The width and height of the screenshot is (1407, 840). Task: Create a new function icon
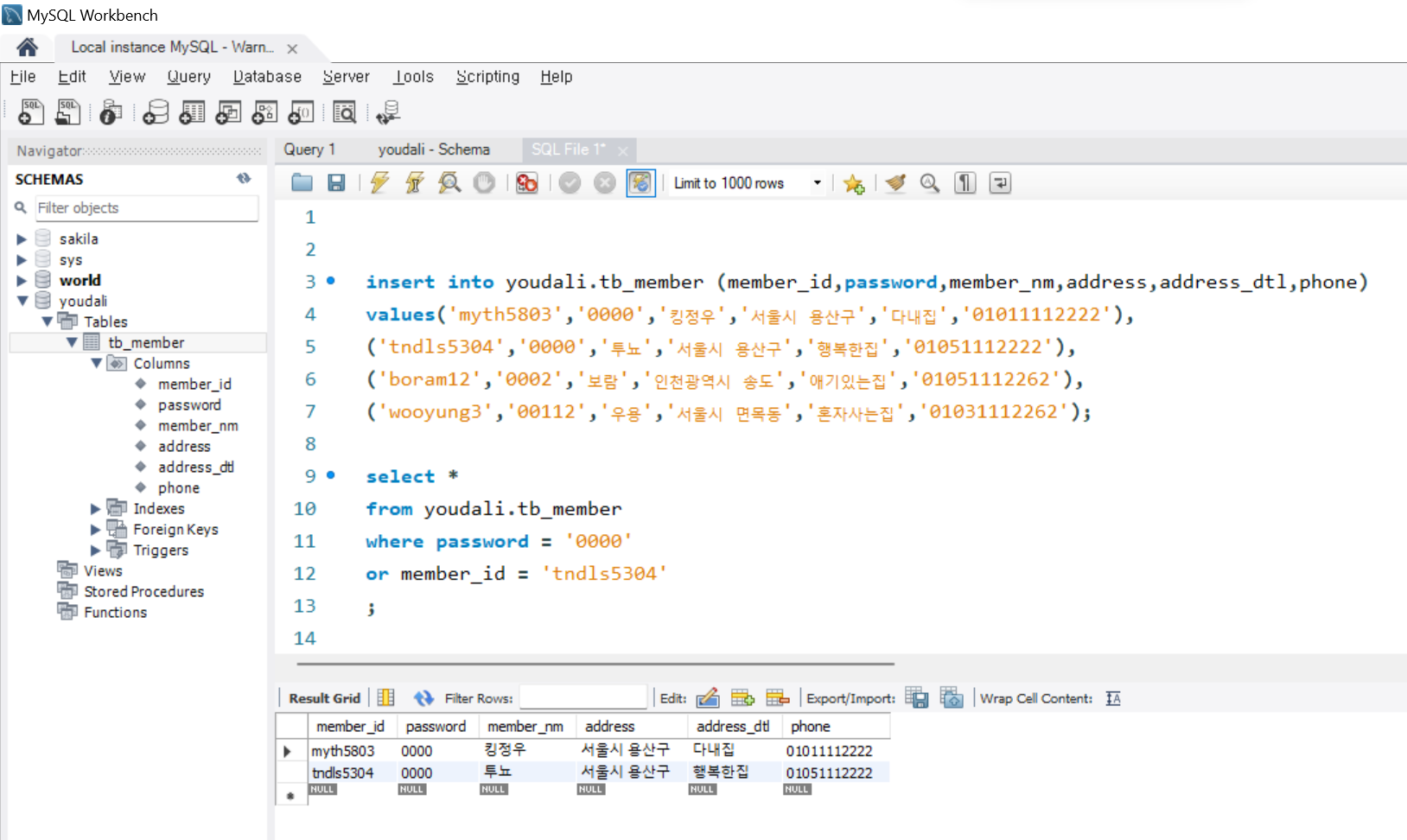click(301, 112)
